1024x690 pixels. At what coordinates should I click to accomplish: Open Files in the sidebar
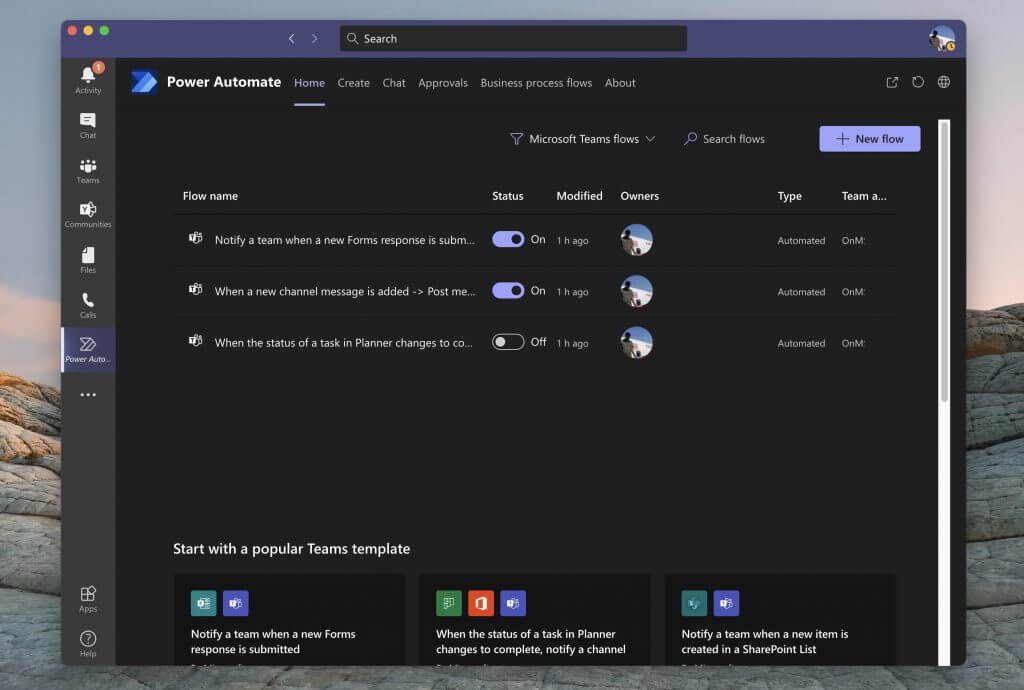pyautogui.click(x=88, y=260)
